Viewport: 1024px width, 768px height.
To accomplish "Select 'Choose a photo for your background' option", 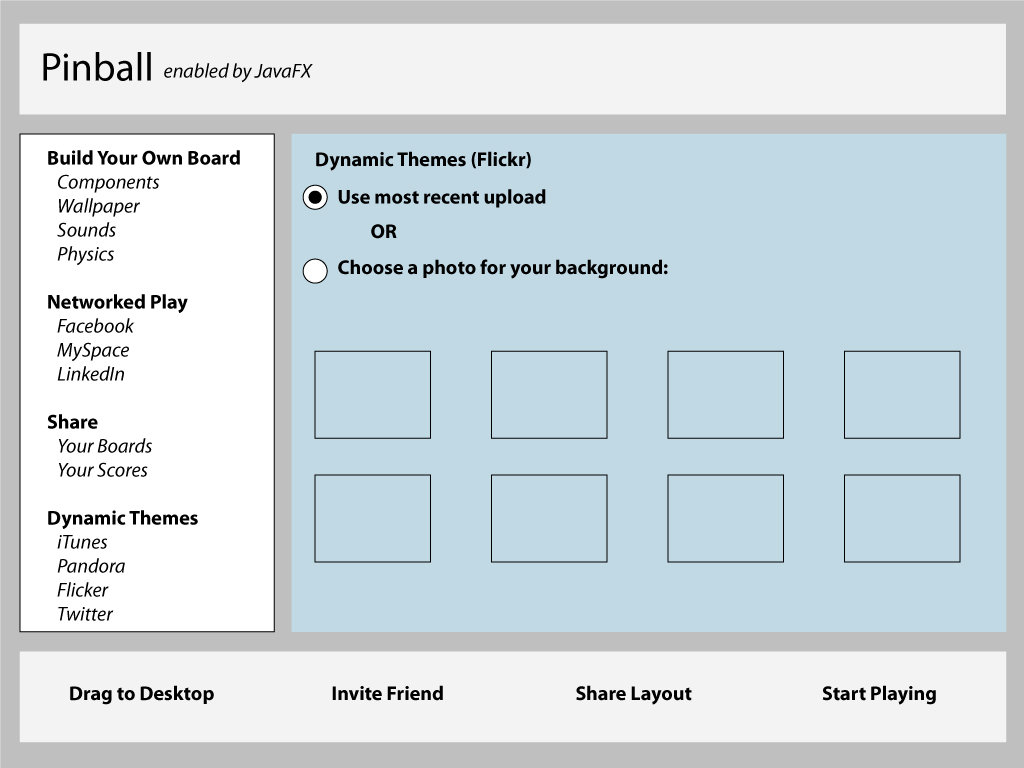I will pos(315,271).
